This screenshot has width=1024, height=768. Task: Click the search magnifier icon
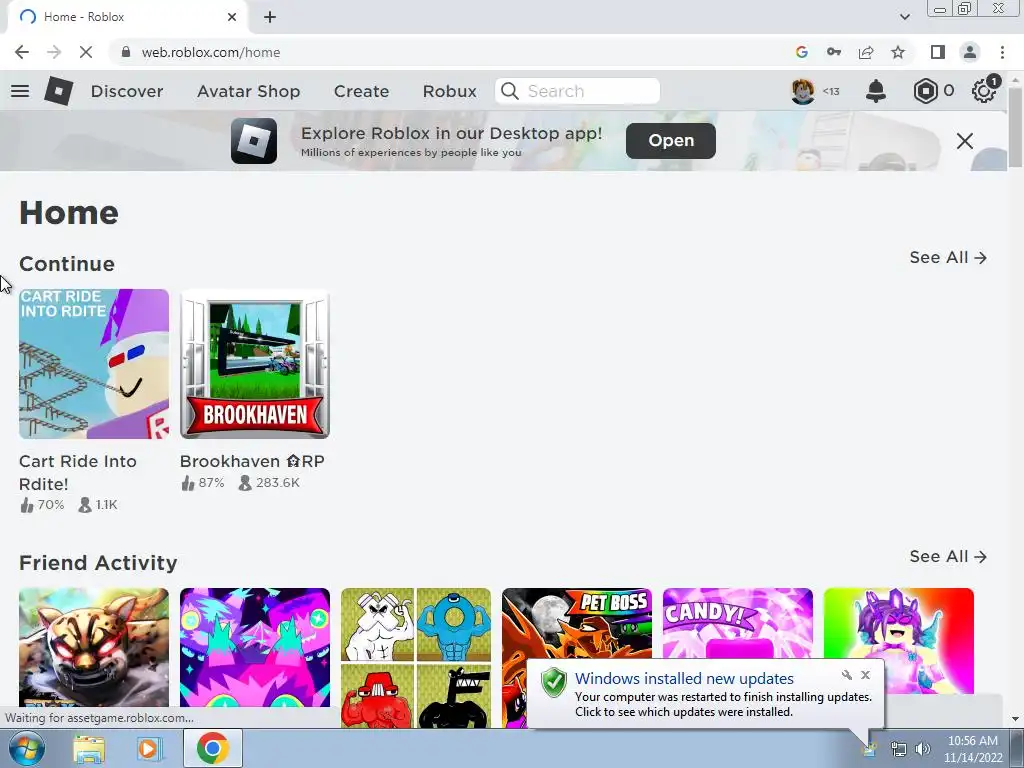coord(510,91)
